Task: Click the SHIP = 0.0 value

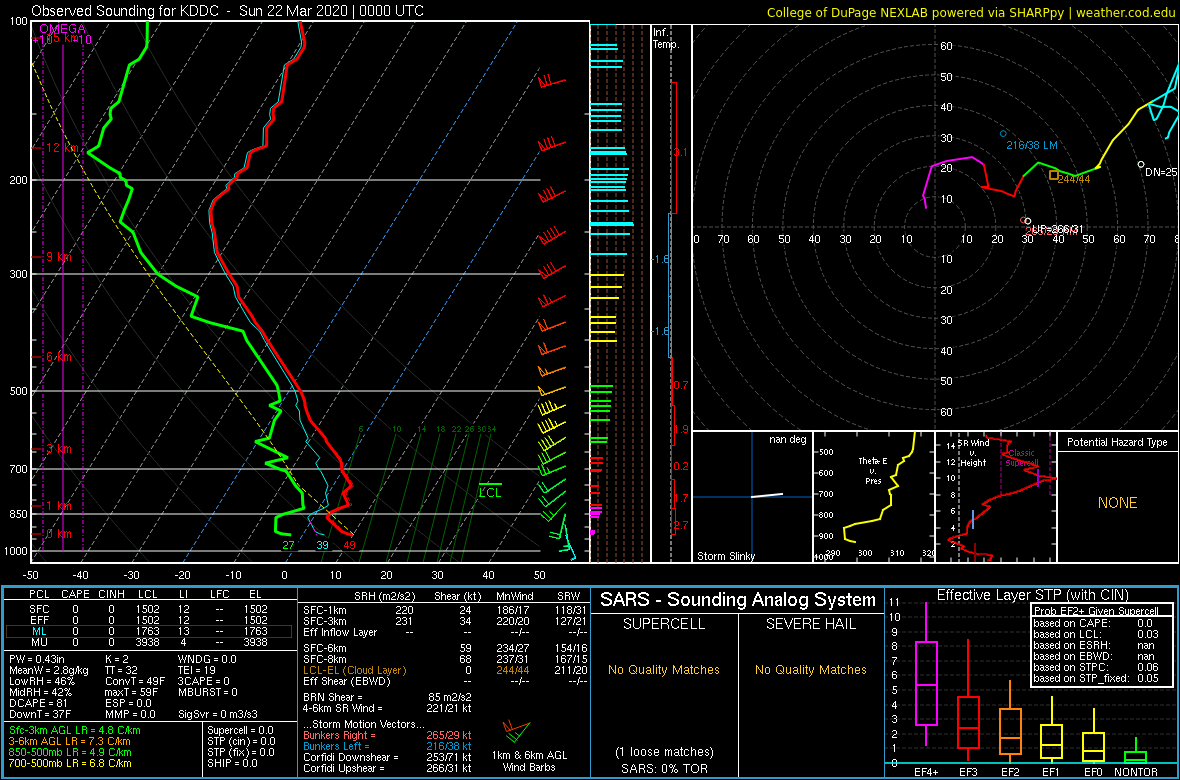Action: click(235, 762)
